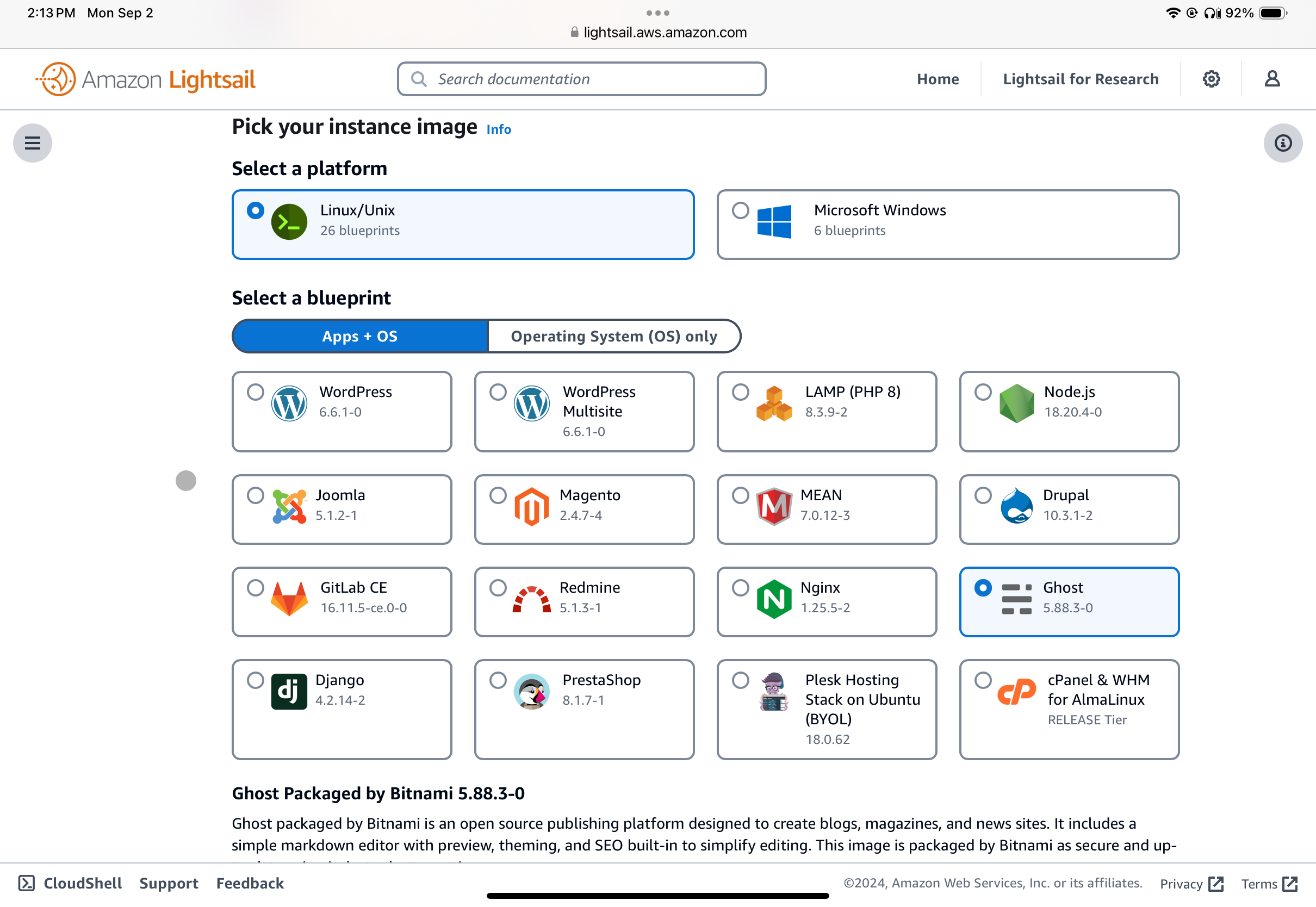Open the Info link beside the heading
Viewport: 1316px width, 907px height.
click(499, 129)
